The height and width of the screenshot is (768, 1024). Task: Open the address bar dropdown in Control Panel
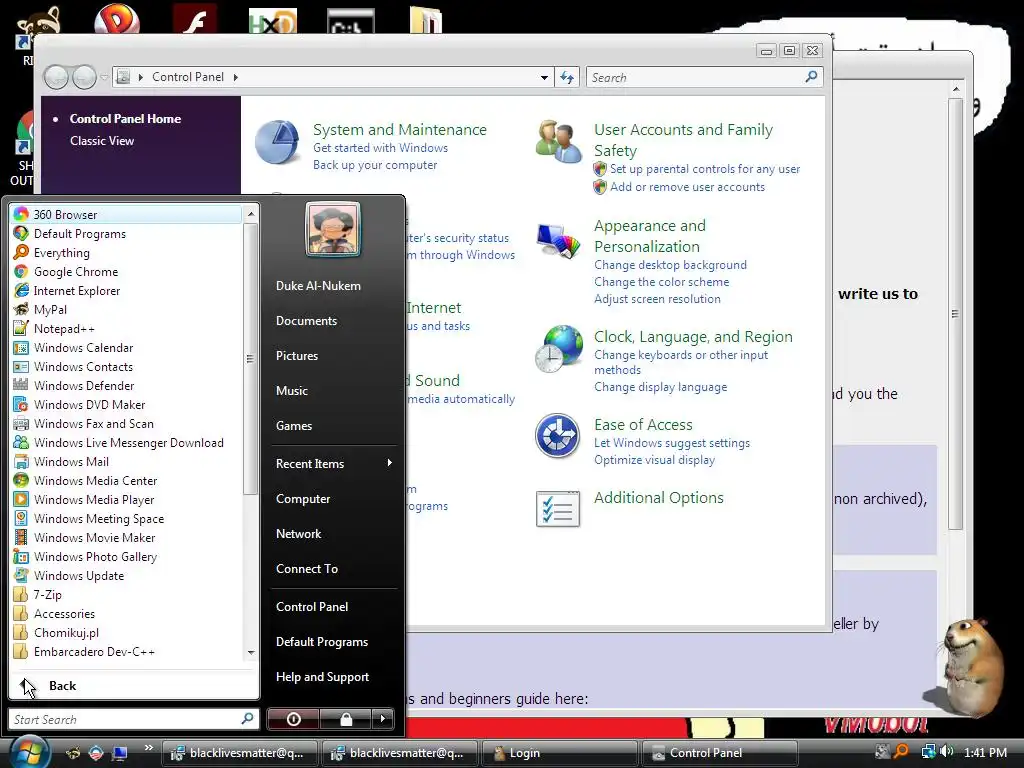pos(544,77)
